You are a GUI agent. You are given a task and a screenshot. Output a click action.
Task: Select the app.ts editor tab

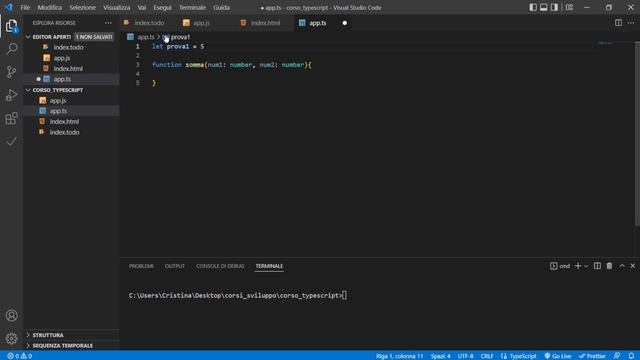point(318,23)
